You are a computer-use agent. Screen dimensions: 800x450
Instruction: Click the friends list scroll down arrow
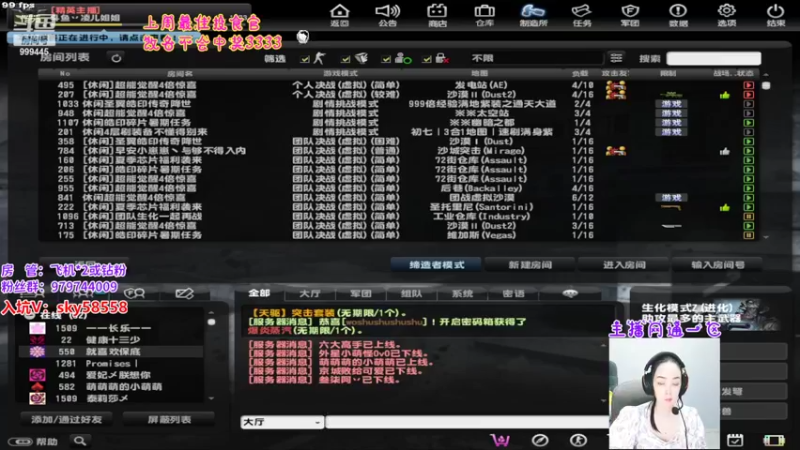pyautogui.click(x=211, y=398)
